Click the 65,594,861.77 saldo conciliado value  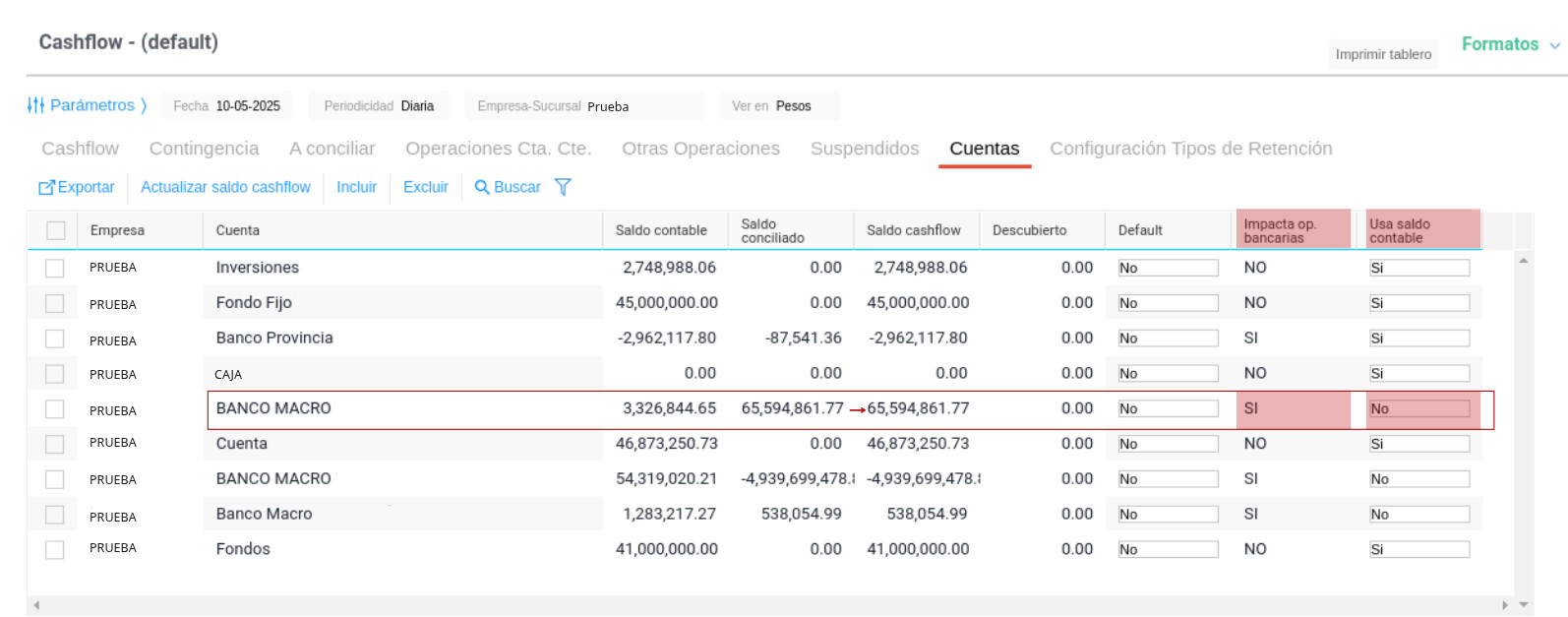coord(792,408)
